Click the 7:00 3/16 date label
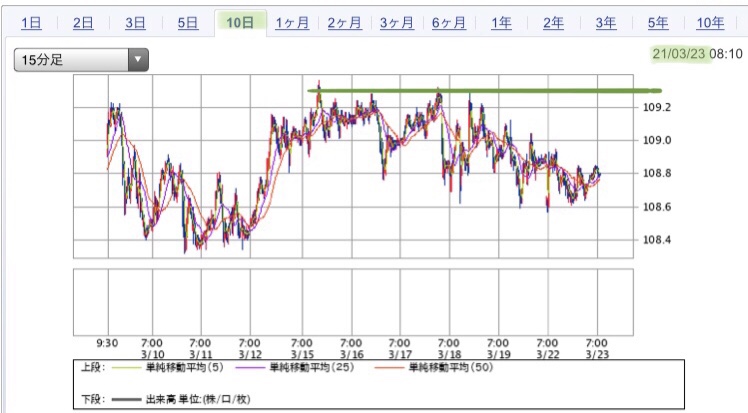748x413 pixels. point(351,349)
